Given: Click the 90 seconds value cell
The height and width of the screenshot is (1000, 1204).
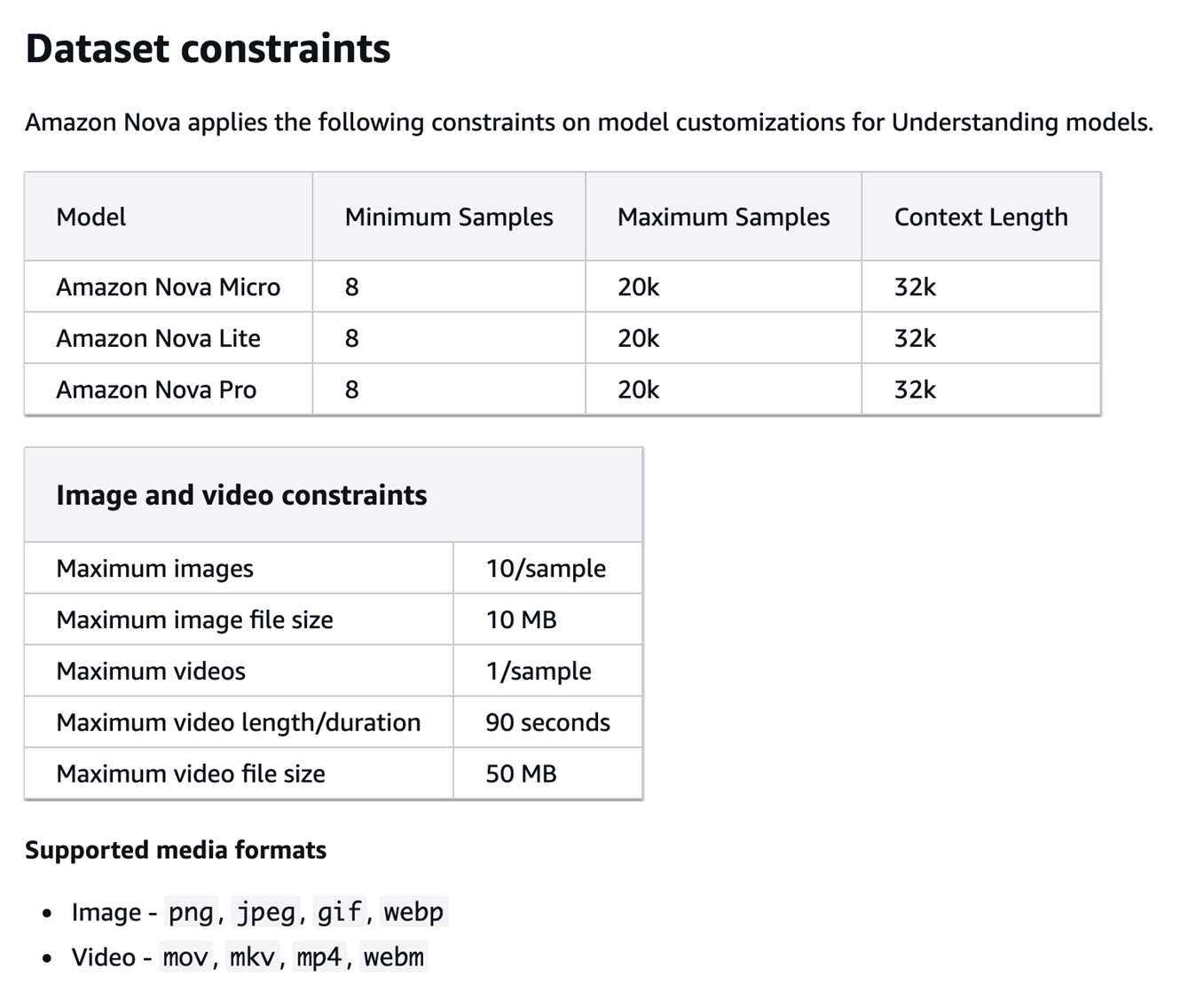Looking at the screenshot, I should 547,722.
